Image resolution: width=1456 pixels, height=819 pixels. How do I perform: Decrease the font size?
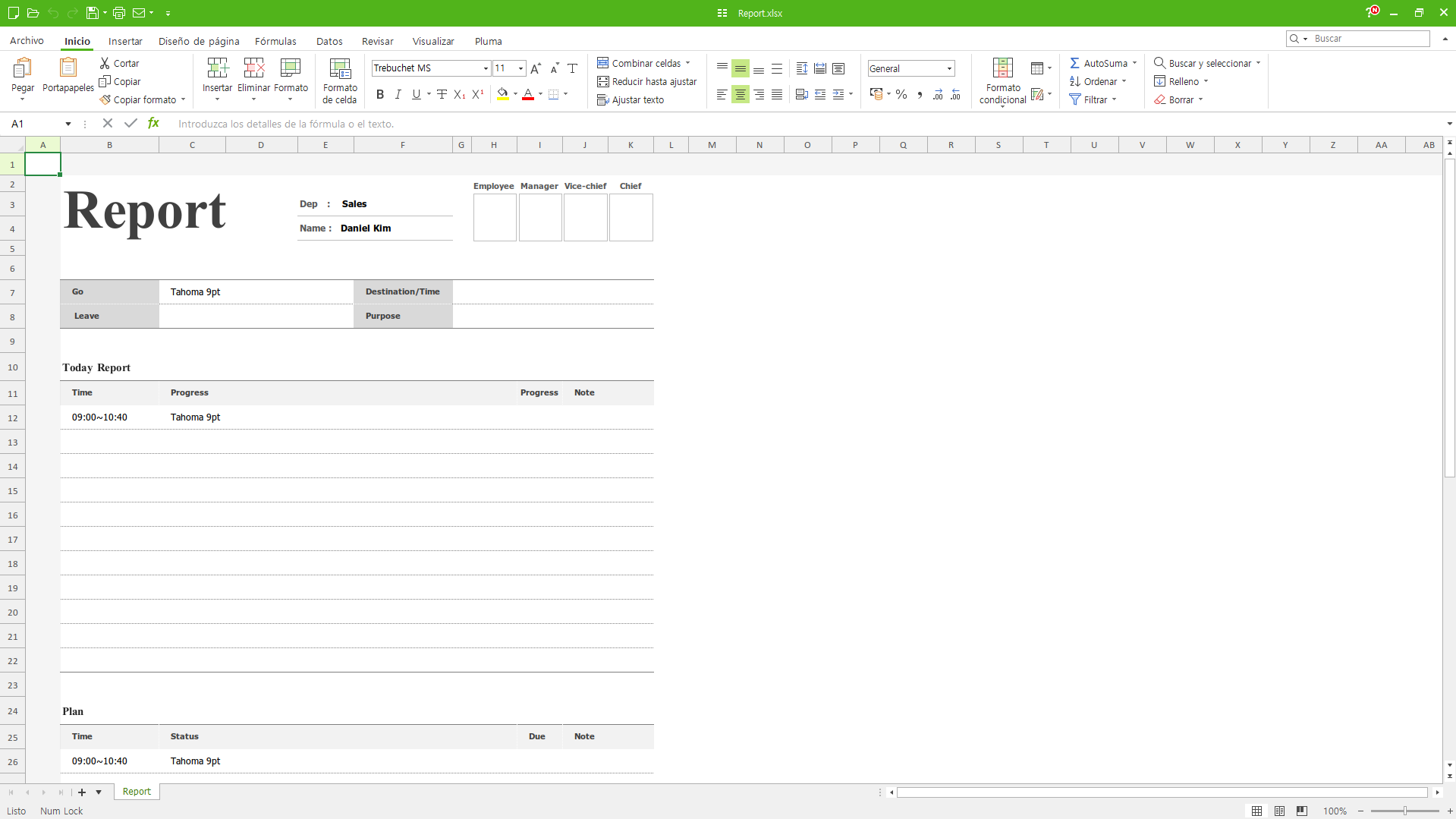tap(555, 68)
